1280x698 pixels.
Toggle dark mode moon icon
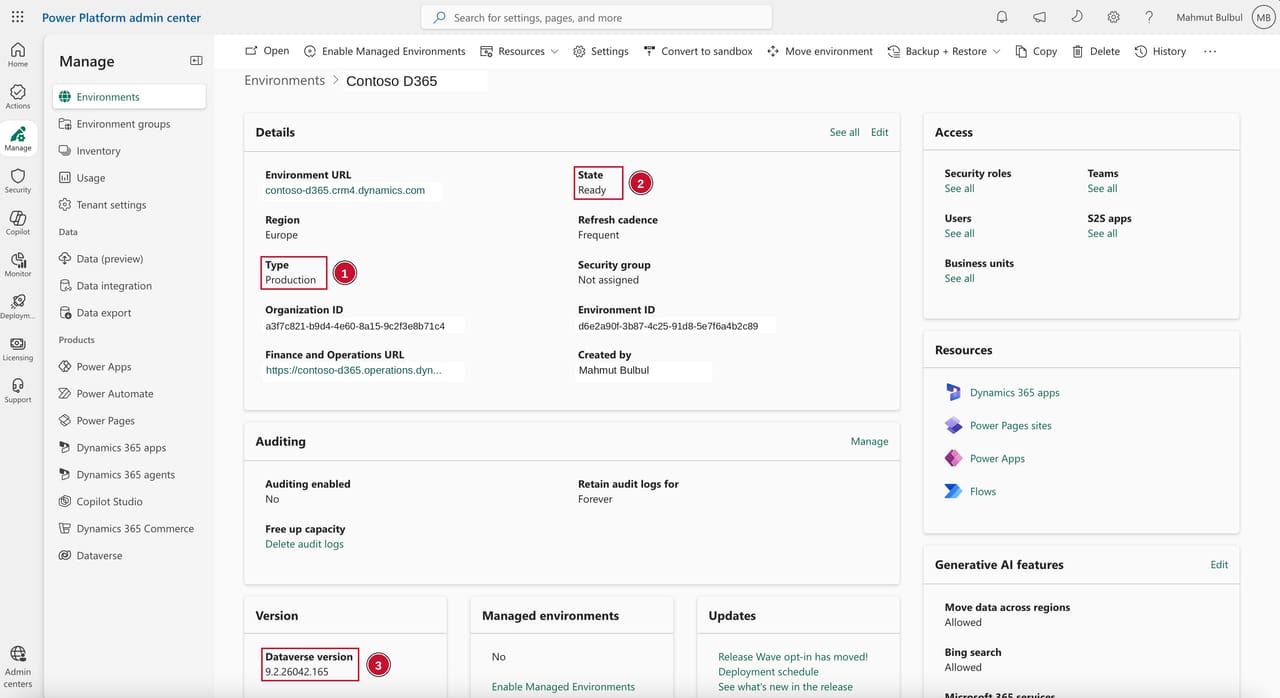1076,17
